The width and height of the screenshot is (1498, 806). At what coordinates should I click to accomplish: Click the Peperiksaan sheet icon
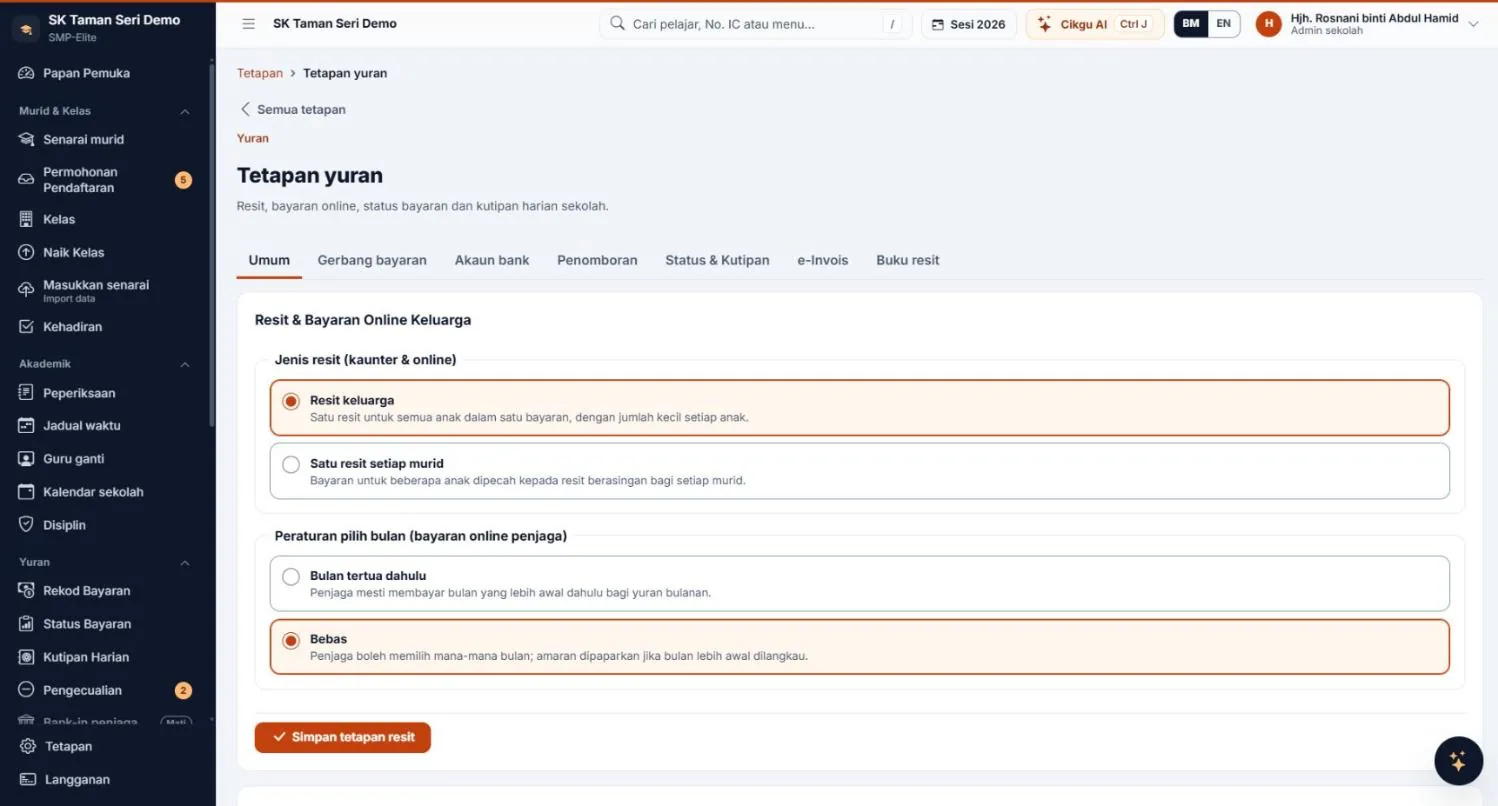(27, 393)
